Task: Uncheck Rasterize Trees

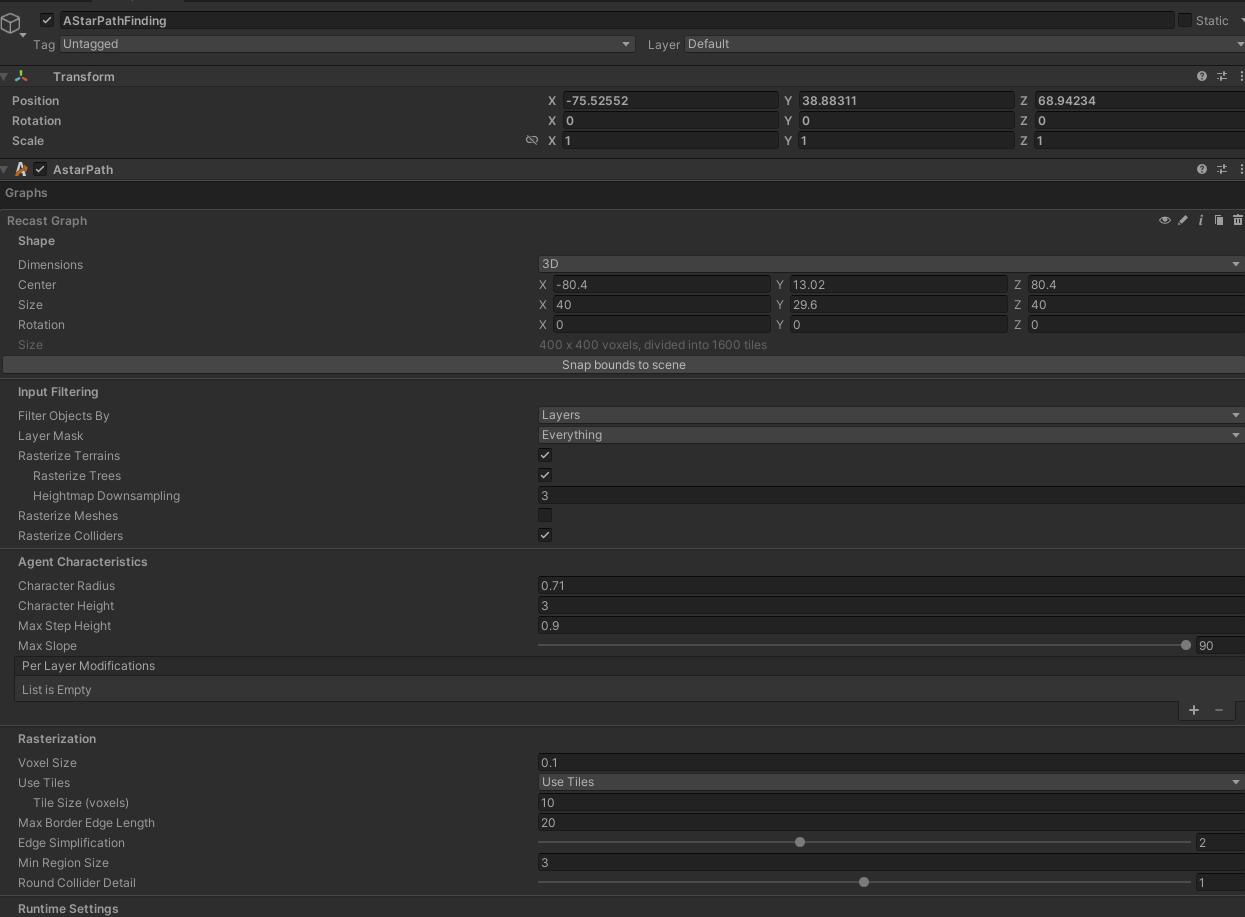Action: [545, 475]
